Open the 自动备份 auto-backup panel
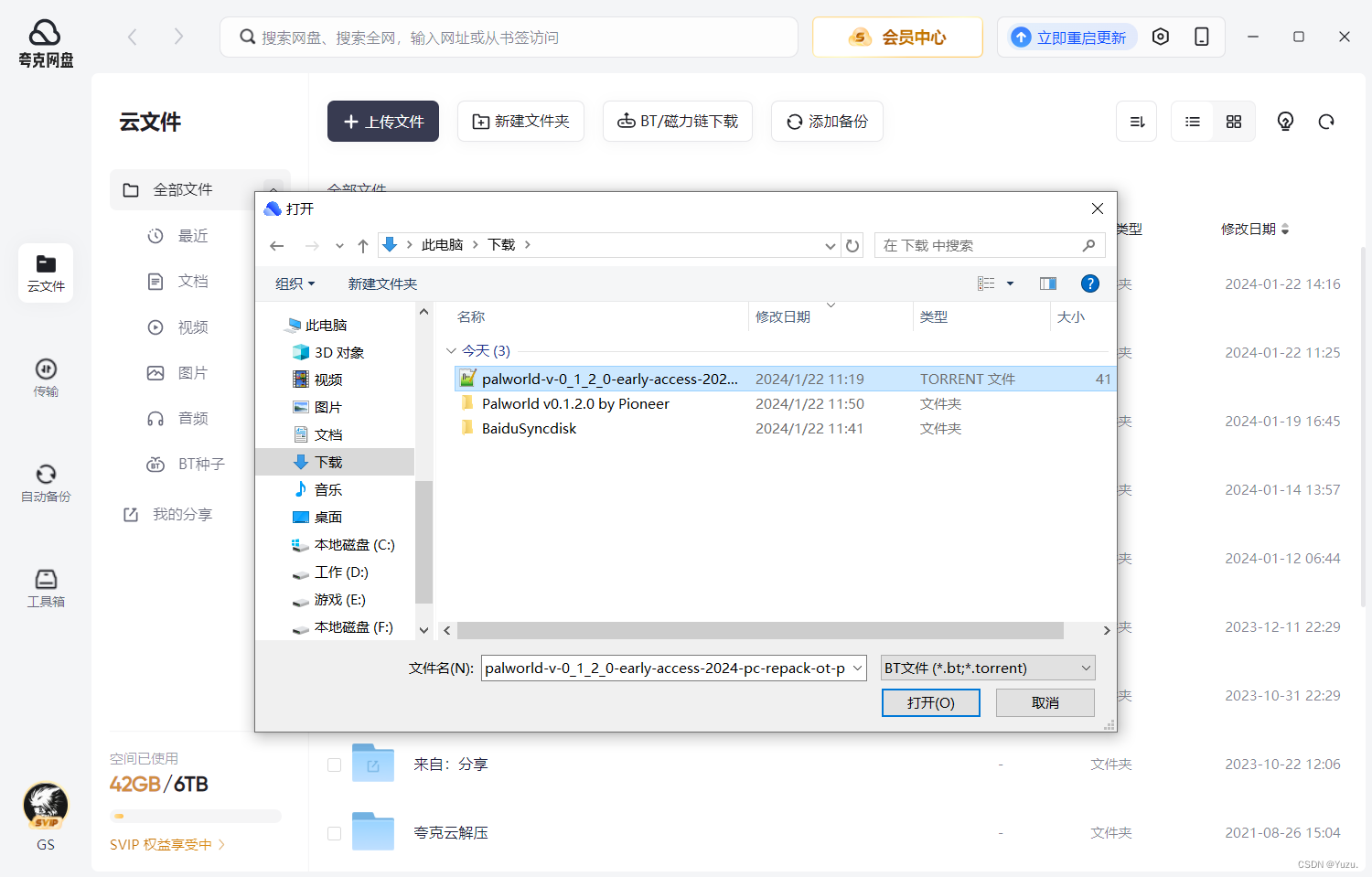Screen dimensions: 1372x877 [x=45, y=483]
